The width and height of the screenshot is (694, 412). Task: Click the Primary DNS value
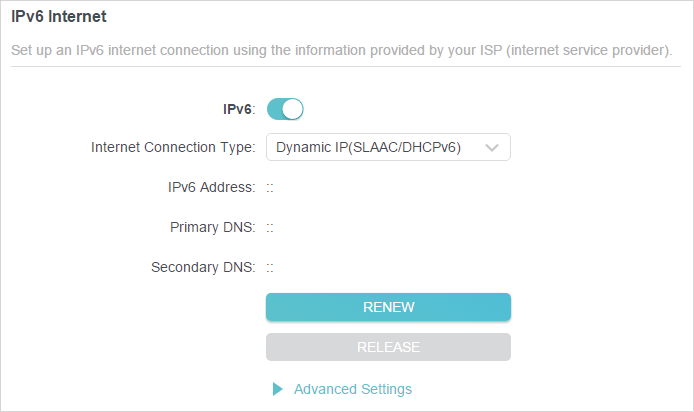[270, 228]
